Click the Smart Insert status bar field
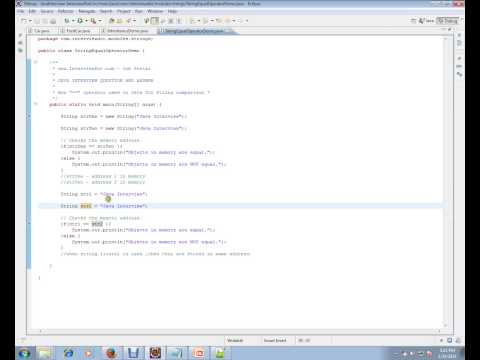480x360 pixels. [275, 340]
